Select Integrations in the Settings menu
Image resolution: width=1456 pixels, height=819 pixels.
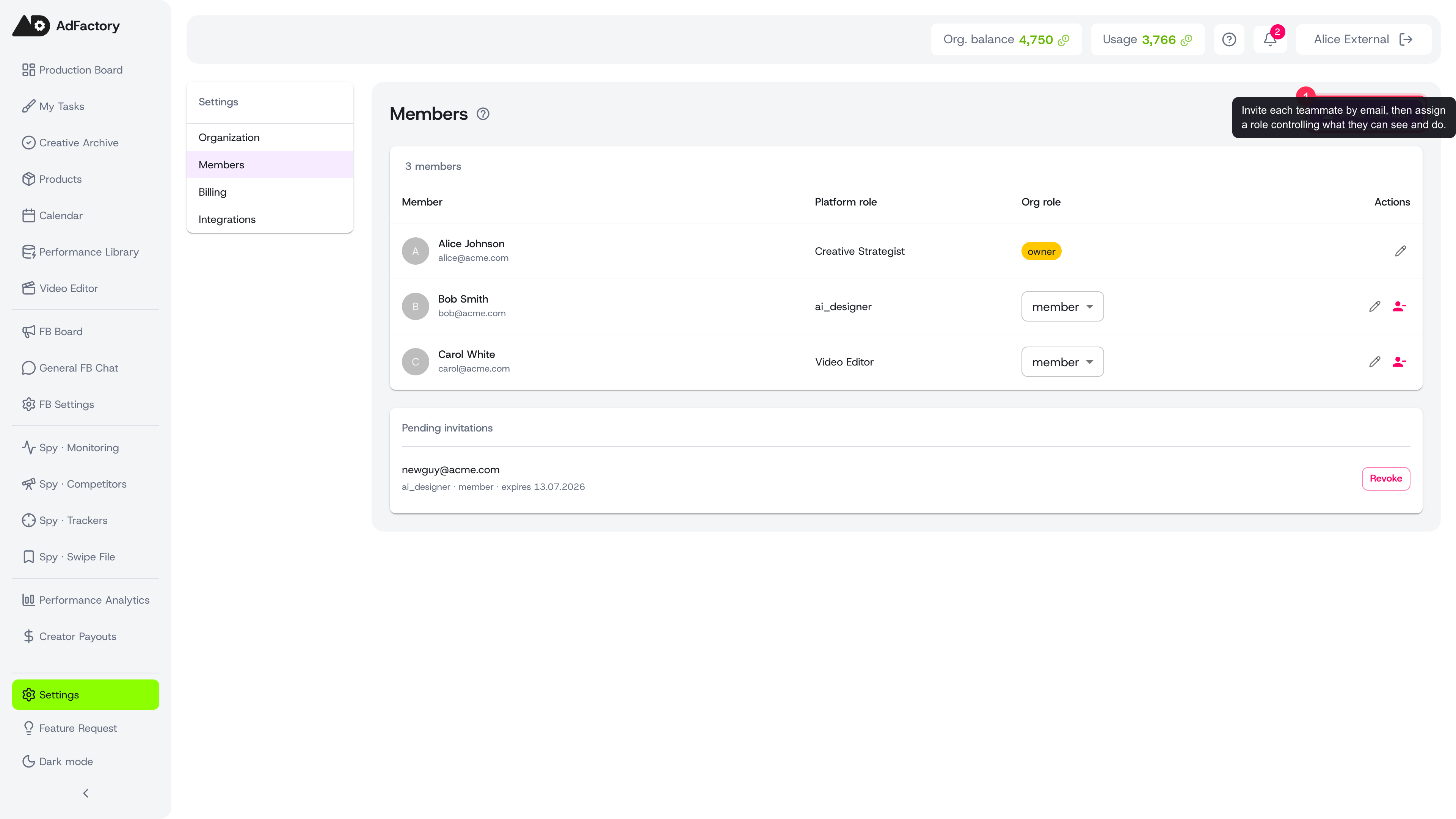point(270,219)
